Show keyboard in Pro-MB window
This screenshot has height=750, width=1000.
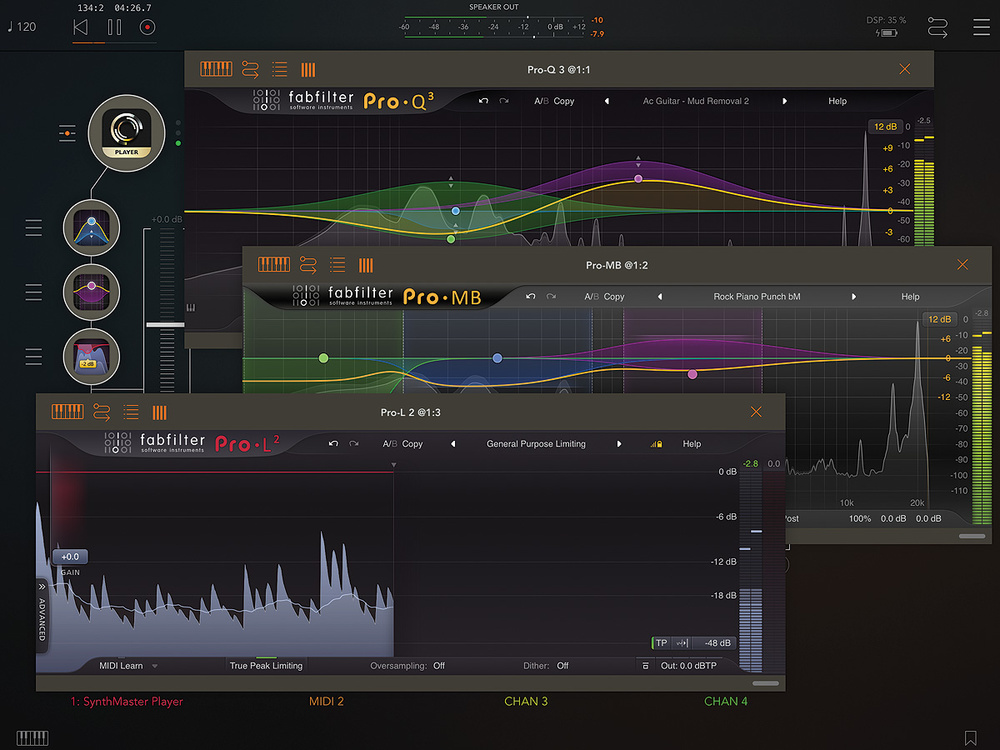(274, 264)
